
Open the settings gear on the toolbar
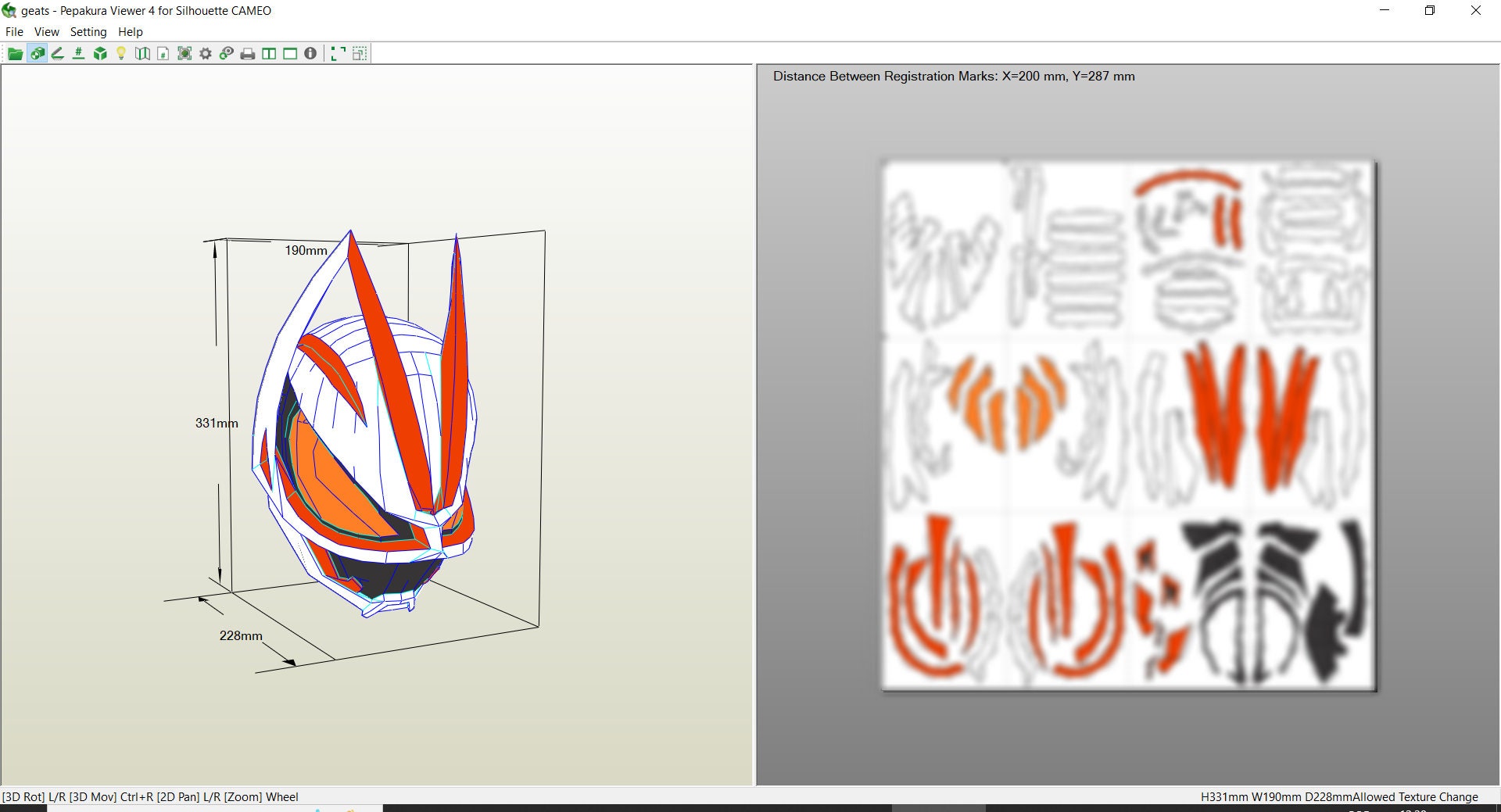point(206,53)
